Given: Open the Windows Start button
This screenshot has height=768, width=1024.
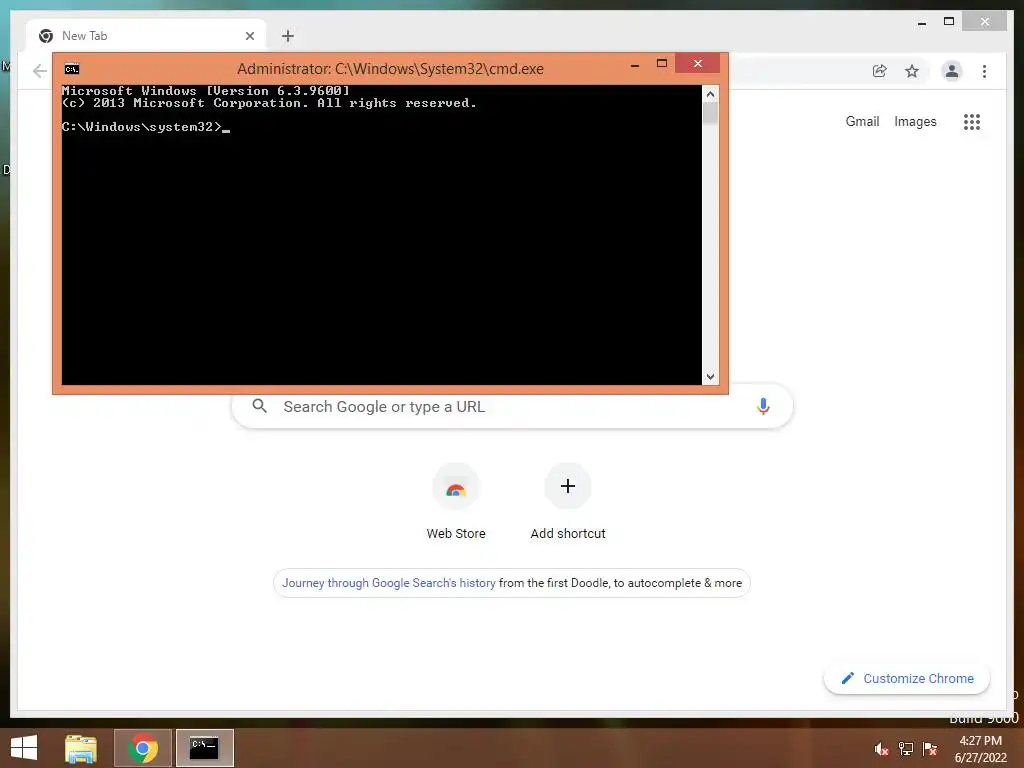Looking at the screenshot, I should coord(24,748).
